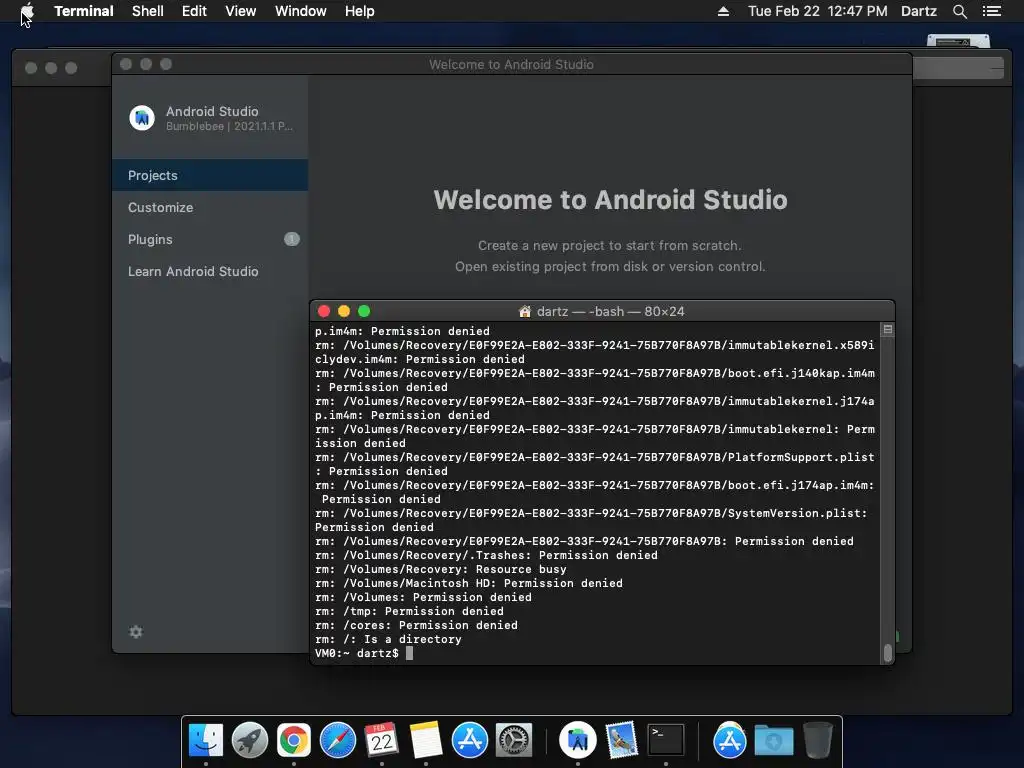Screen dimensions: 1024x768
Task: Open the Notes app in the Dock
Action: click(x=426, y=740)
